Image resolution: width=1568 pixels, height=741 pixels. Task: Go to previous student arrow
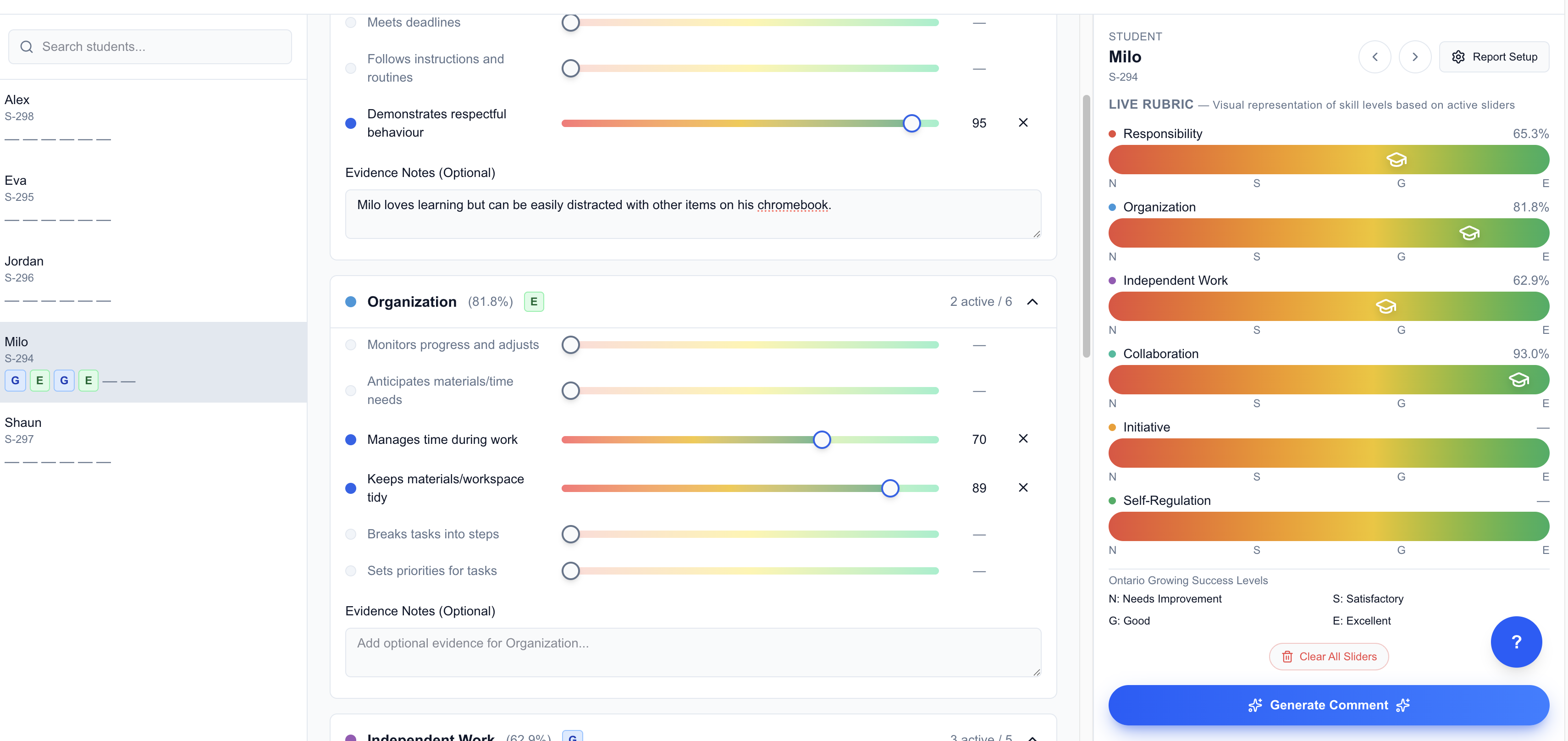1375,56
